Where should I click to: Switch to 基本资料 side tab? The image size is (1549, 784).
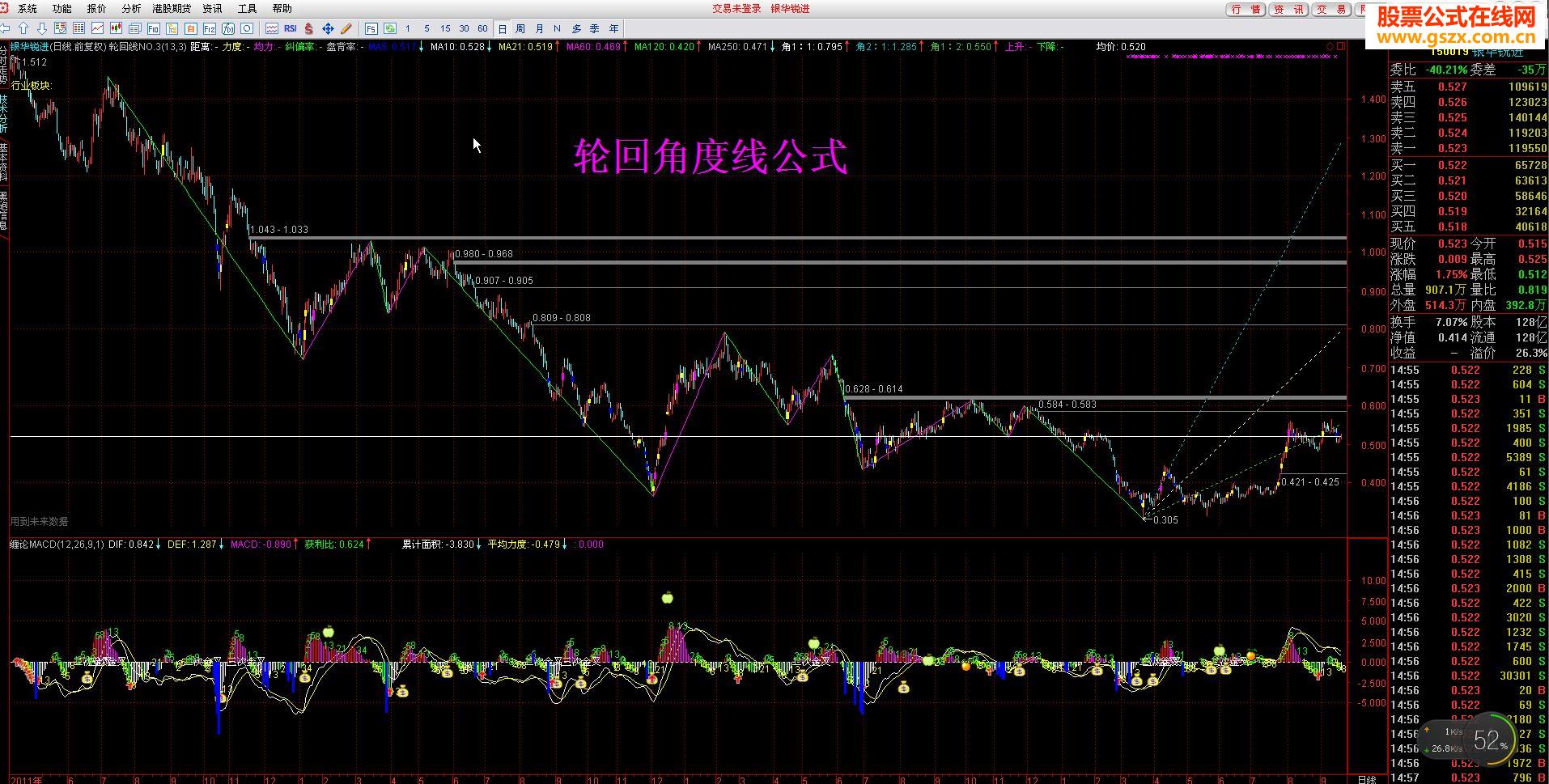[4, 161]
